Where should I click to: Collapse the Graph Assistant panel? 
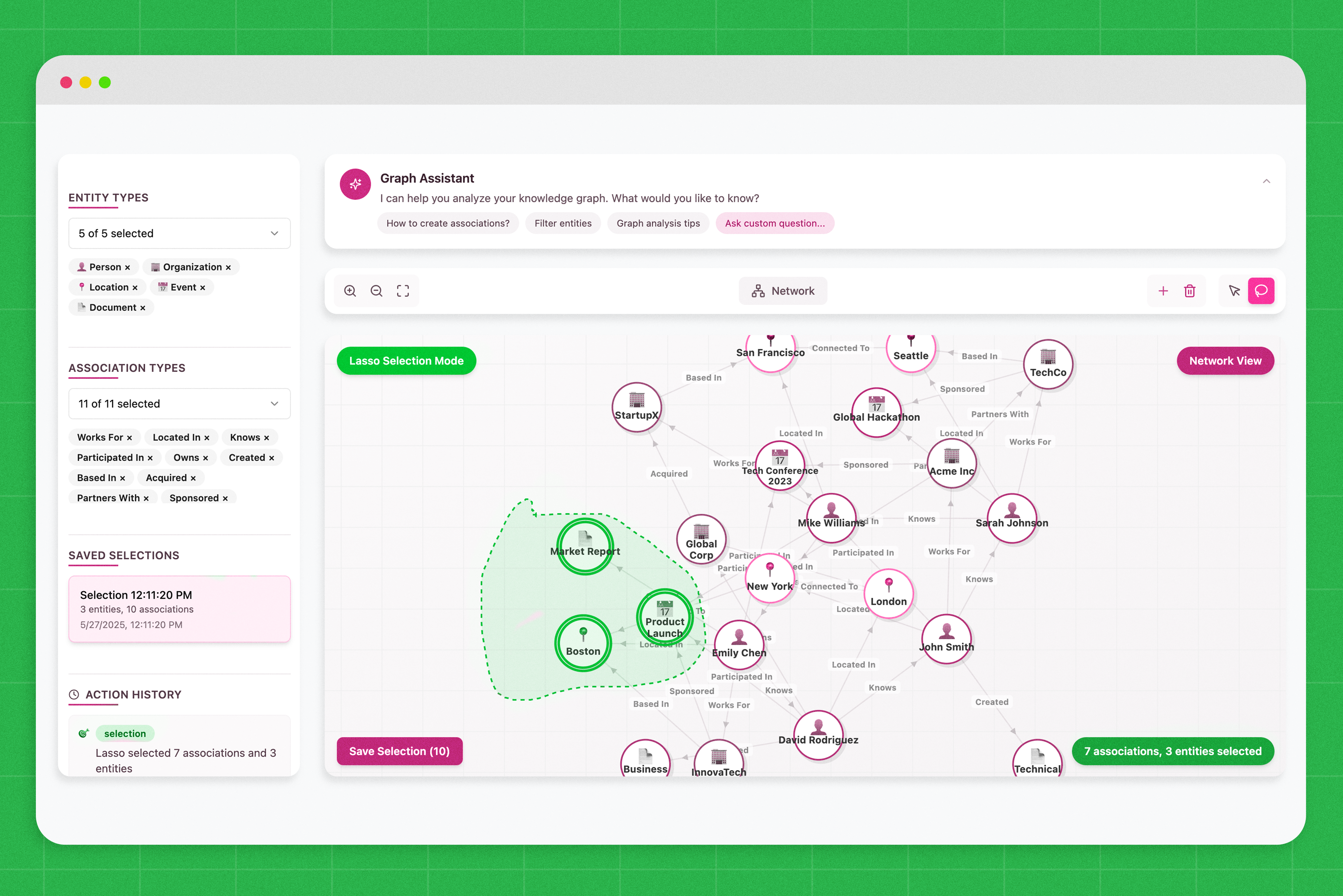click(x=1266, y=181)
